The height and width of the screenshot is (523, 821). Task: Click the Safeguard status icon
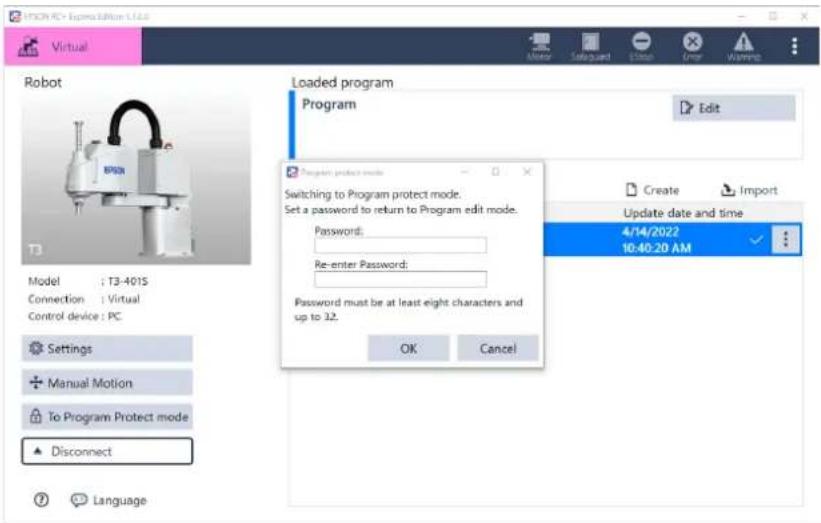click(591, 47)
